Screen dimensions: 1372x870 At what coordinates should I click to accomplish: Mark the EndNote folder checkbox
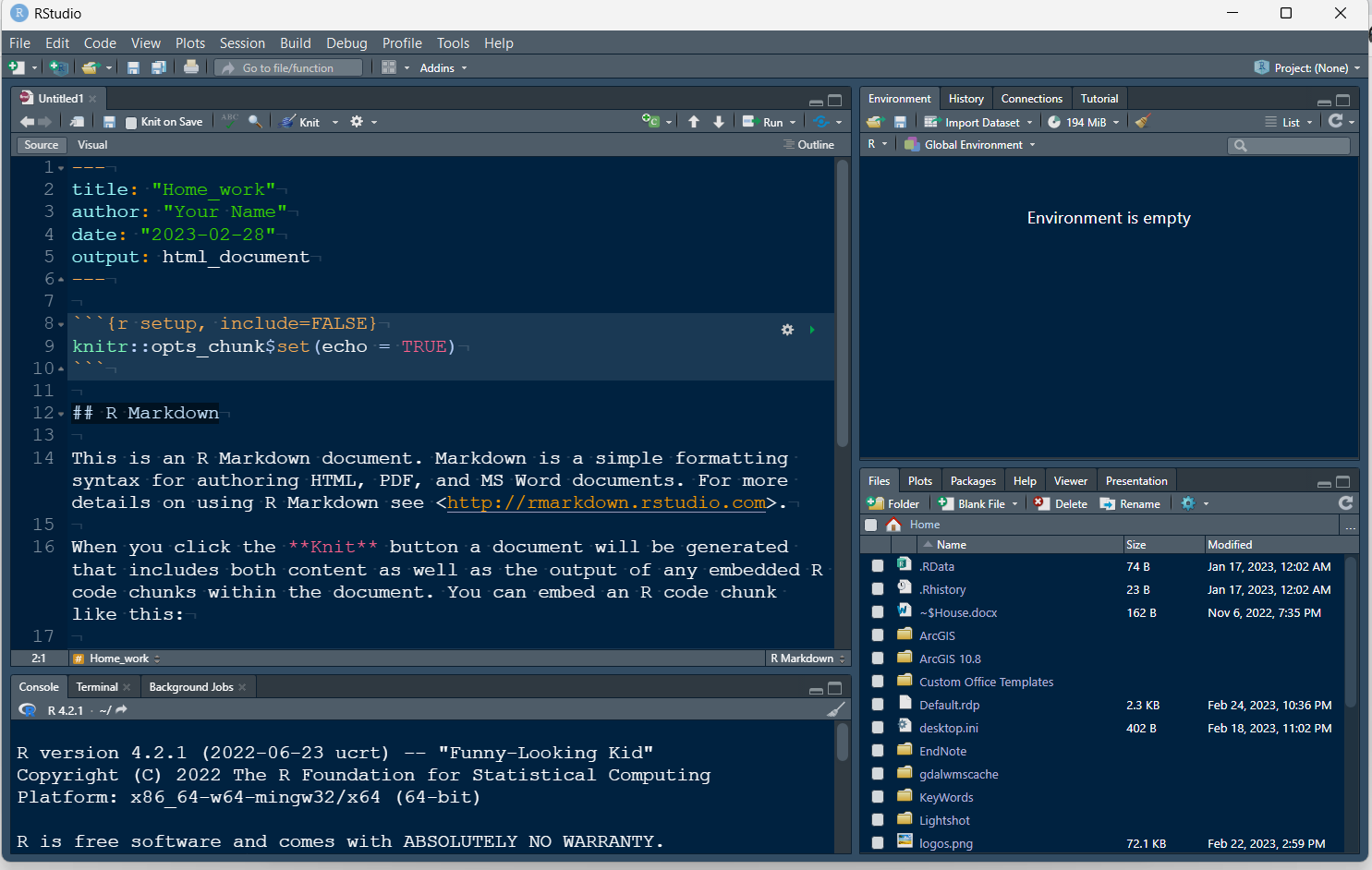(x=878, y=751)
